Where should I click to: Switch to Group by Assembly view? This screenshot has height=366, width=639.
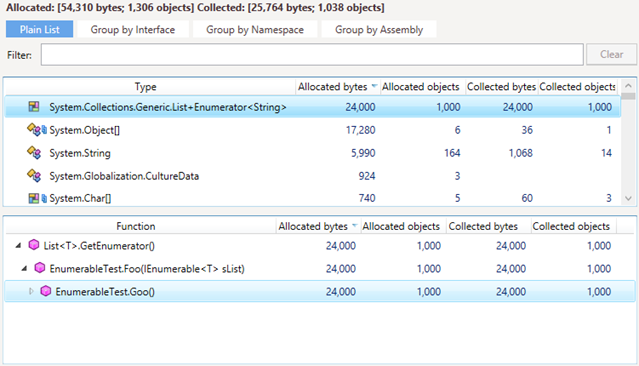[379, 29]
